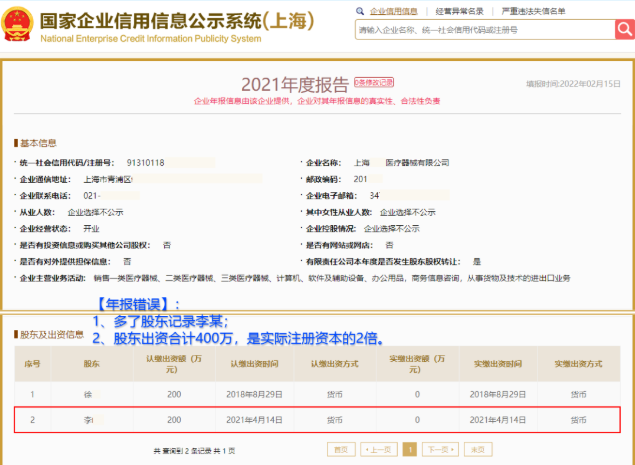
Task: Click the 认缴出资额(万元) column header
Action: pyautogui.click(x=174, y=364)
